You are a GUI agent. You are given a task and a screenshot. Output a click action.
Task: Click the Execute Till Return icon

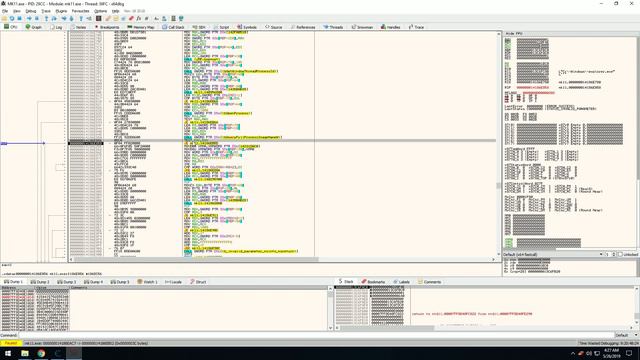click(x=81, y=18)
